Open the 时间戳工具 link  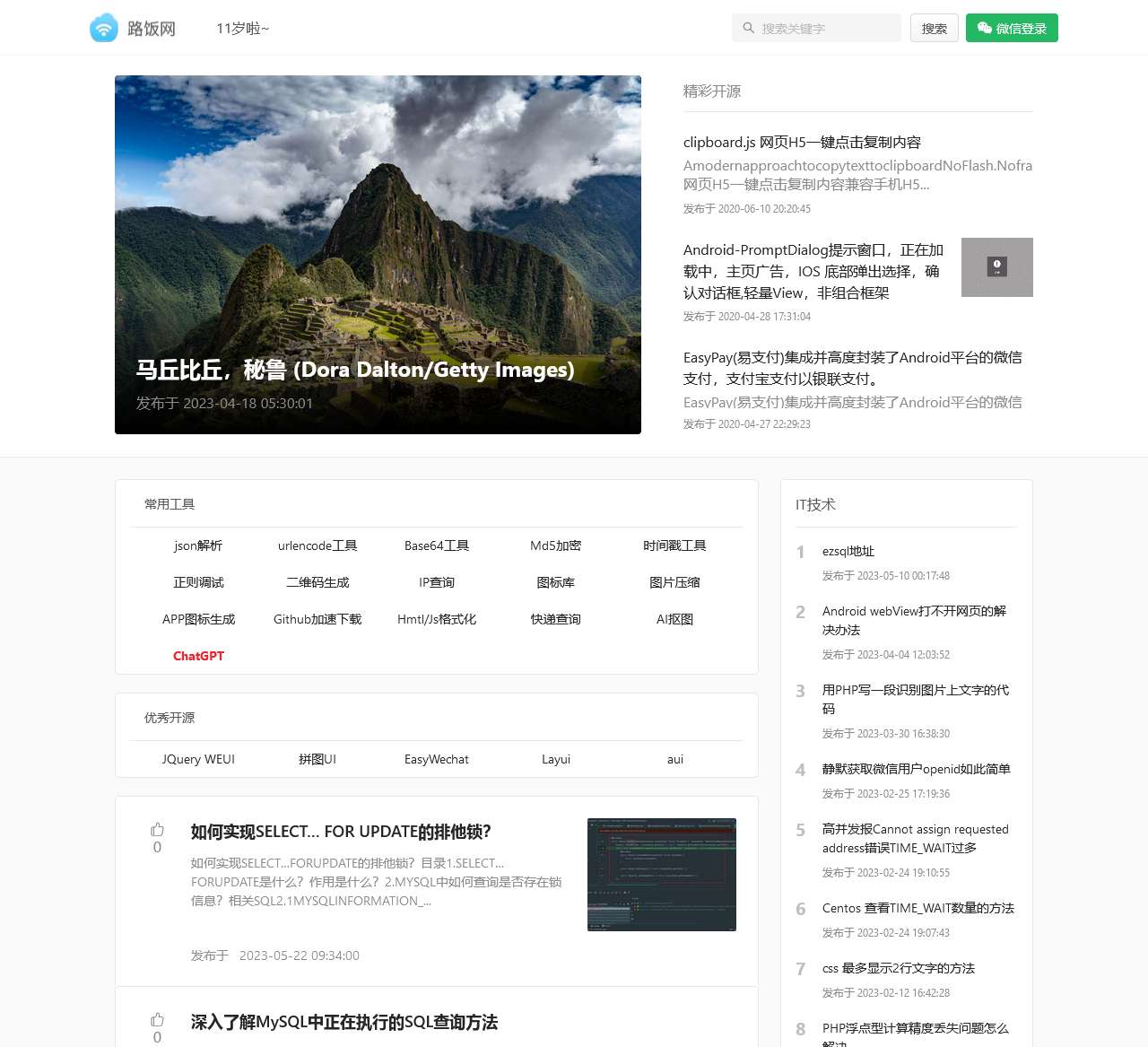pos(674,545)
